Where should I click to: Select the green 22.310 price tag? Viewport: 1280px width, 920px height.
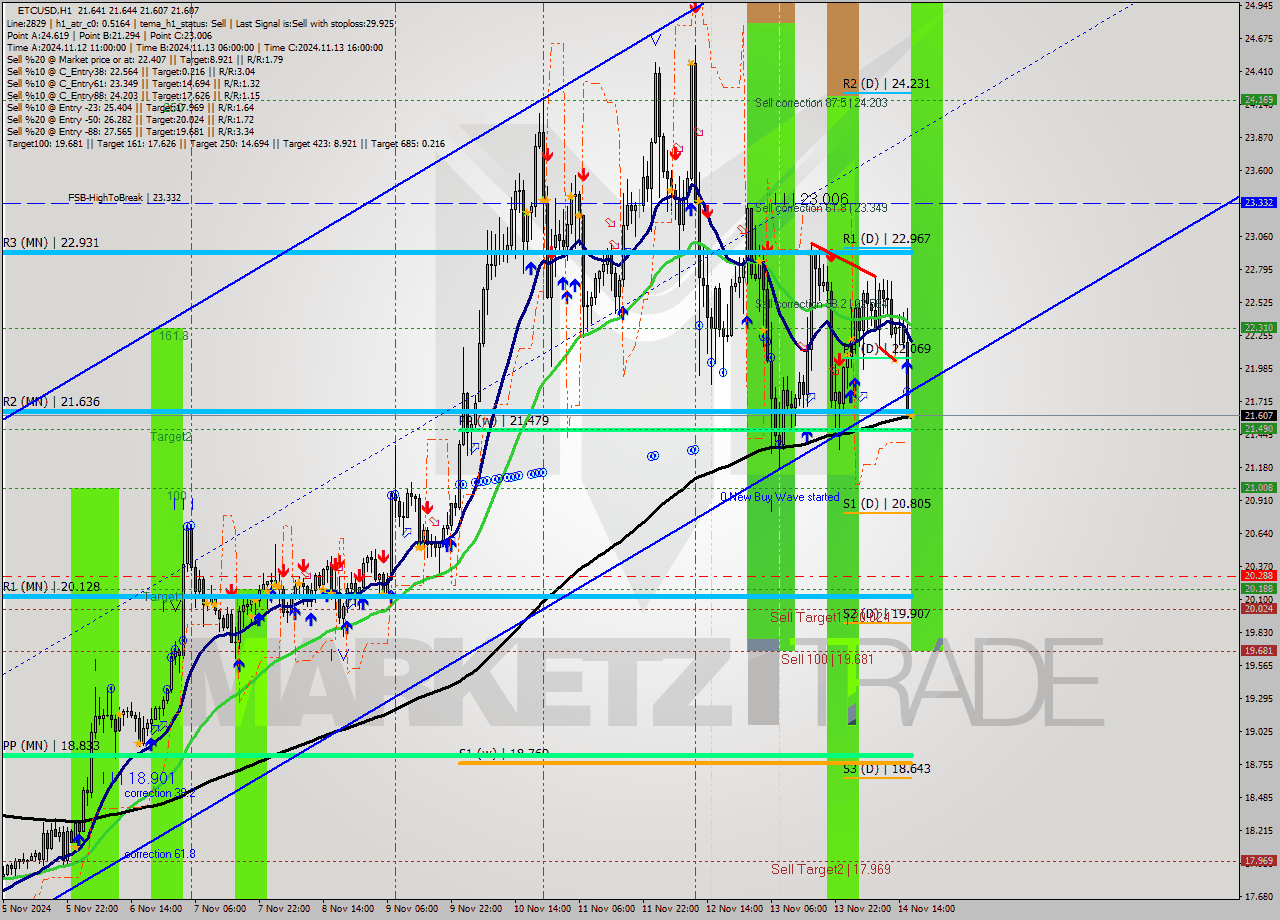coord(1258,327)
